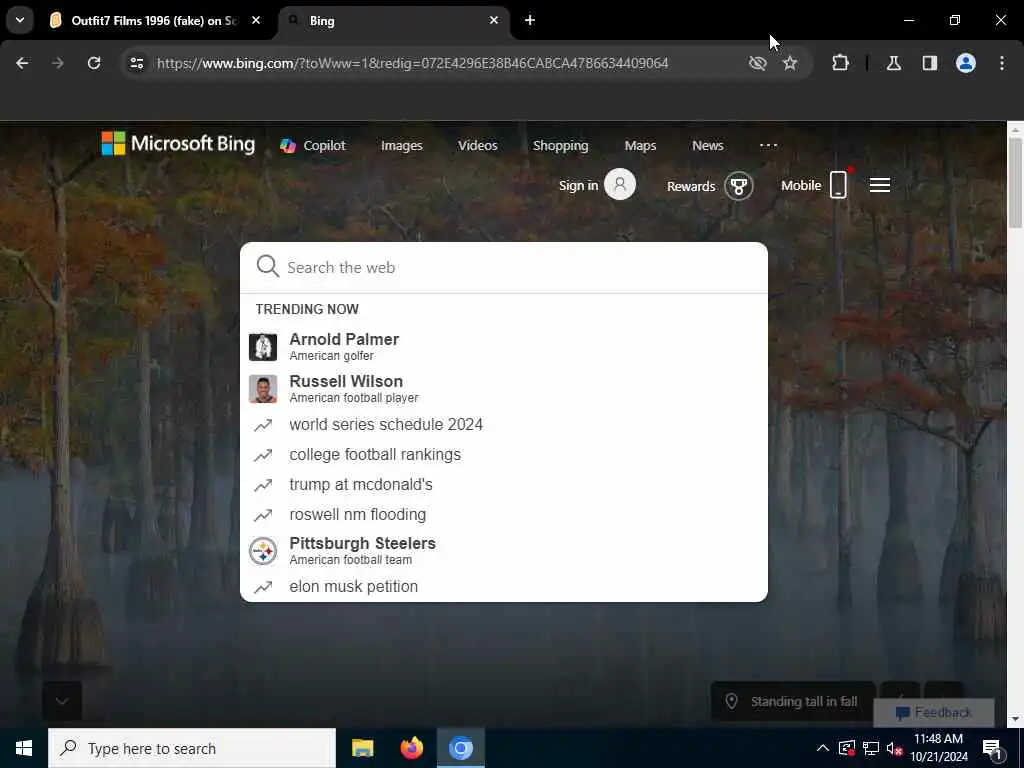Click the URL in the address bar

(412, 63)
